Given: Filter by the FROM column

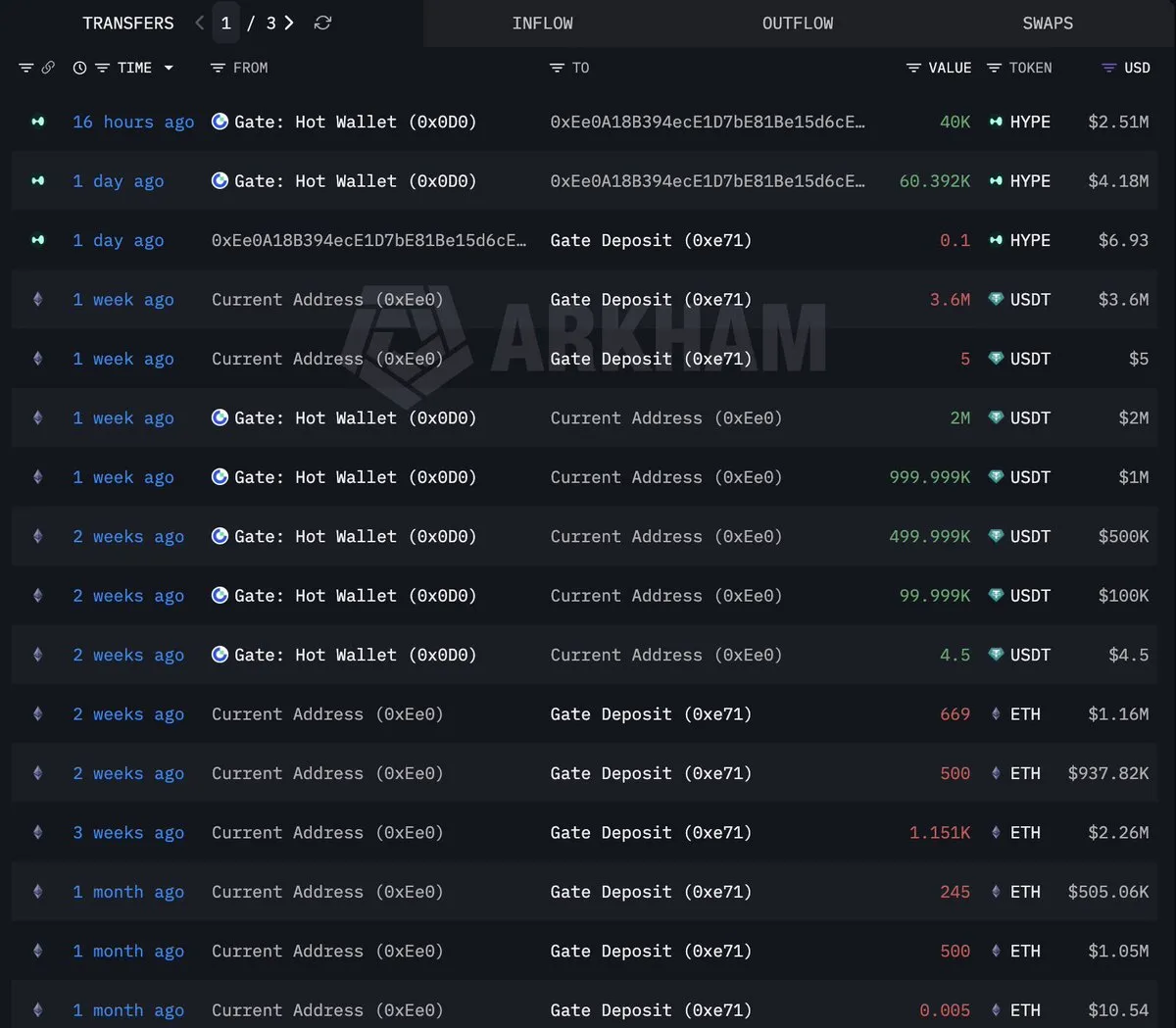Looking at the screenshot, I should click(218, 68).
